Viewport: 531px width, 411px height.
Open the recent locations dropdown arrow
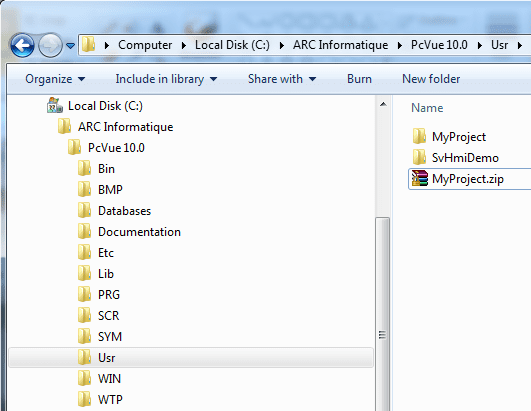[x=70, y=45]
